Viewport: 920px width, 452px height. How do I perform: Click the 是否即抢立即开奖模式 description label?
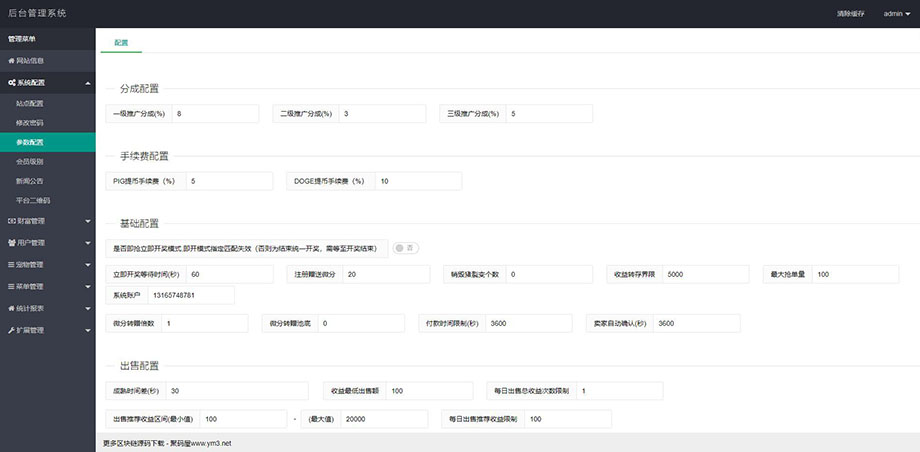pos(247,248)
